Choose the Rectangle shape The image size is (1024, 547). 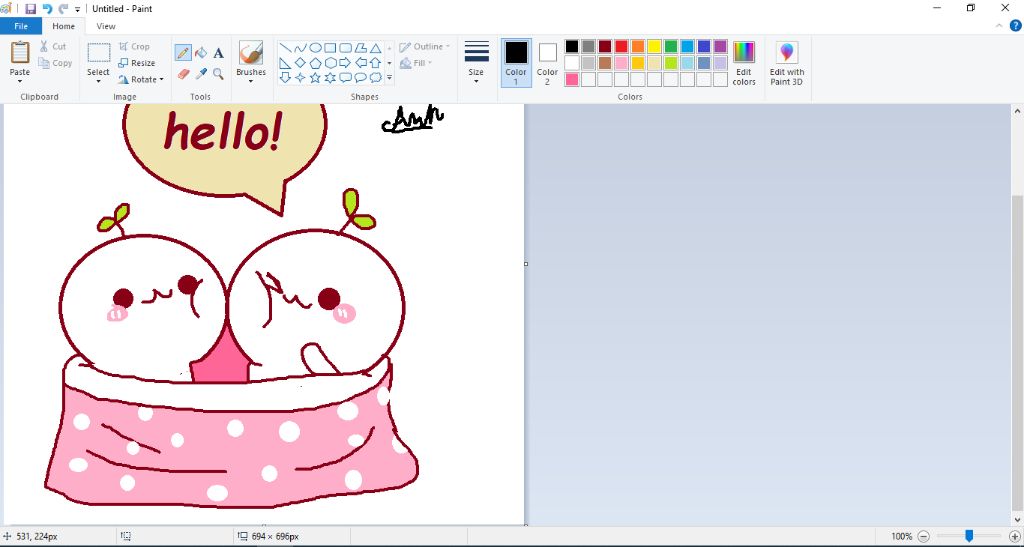[x=330, y=48]
